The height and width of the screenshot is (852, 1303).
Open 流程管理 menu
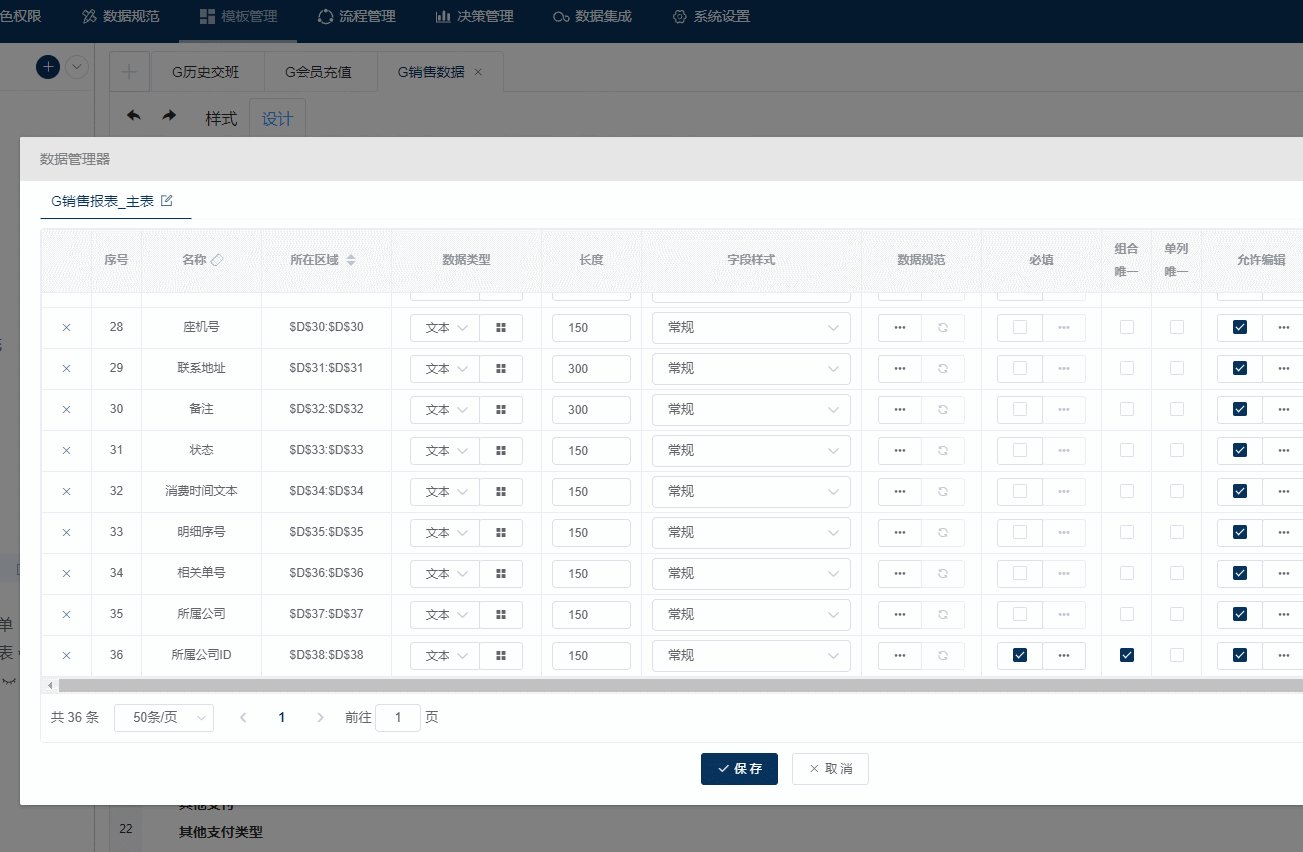click(356, 16)
